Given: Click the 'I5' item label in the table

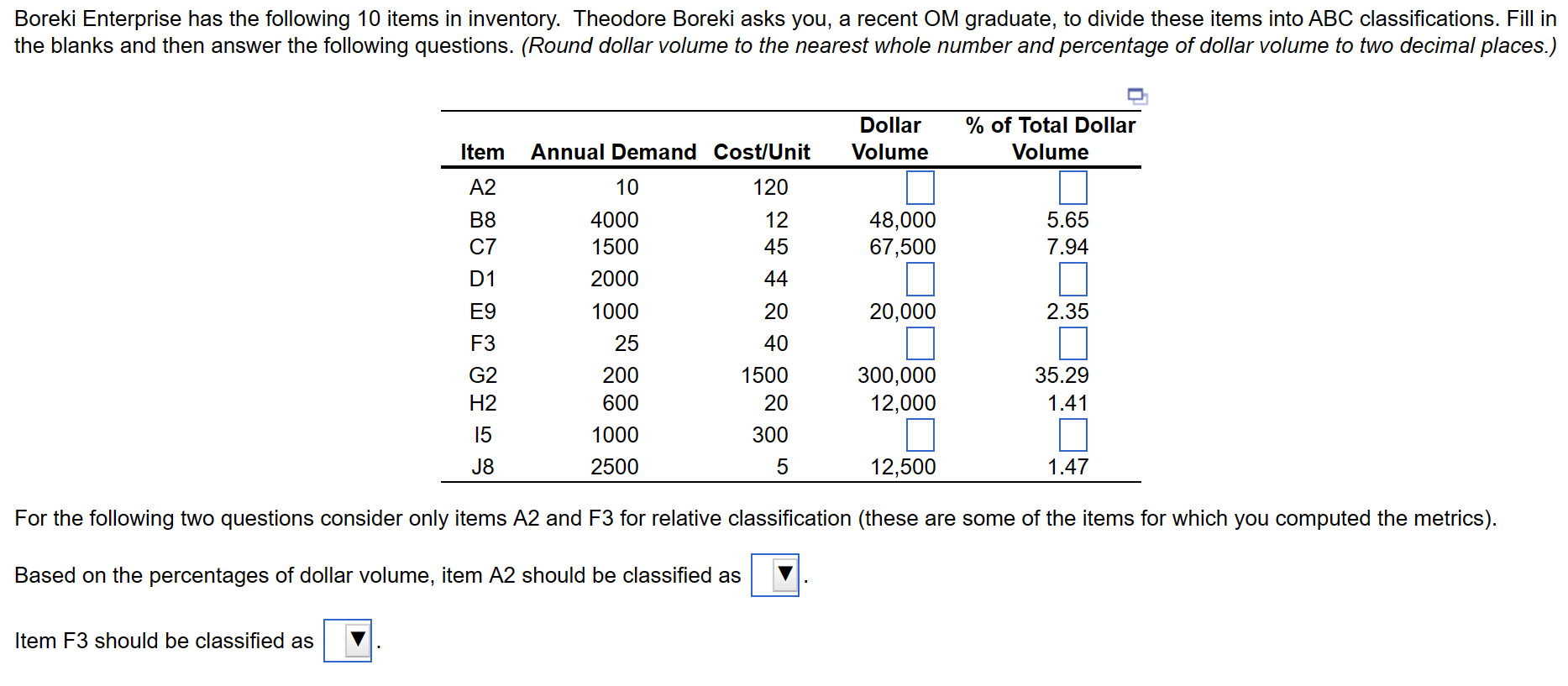Looking at the screenshot, I should 482,435.
